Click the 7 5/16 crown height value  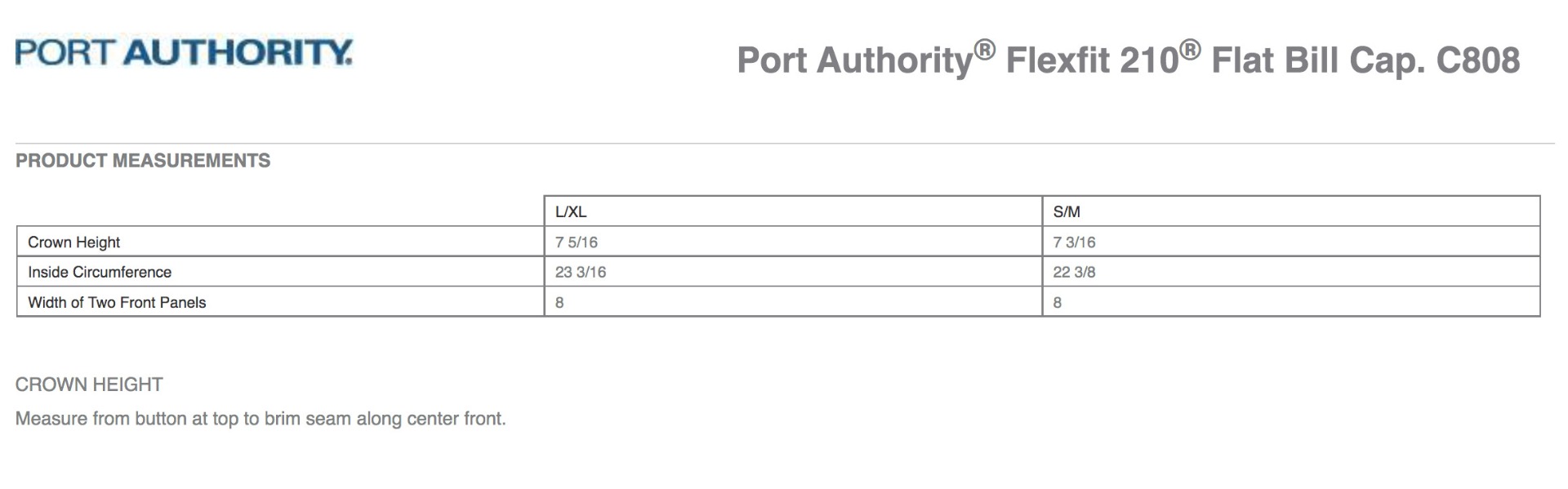577,242
